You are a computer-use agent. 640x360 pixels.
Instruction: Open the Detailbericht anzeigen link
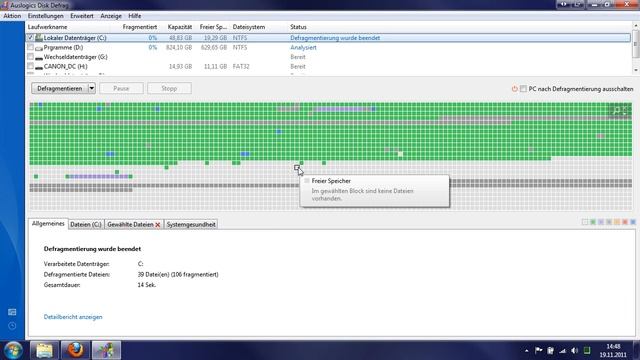[73, 317]
